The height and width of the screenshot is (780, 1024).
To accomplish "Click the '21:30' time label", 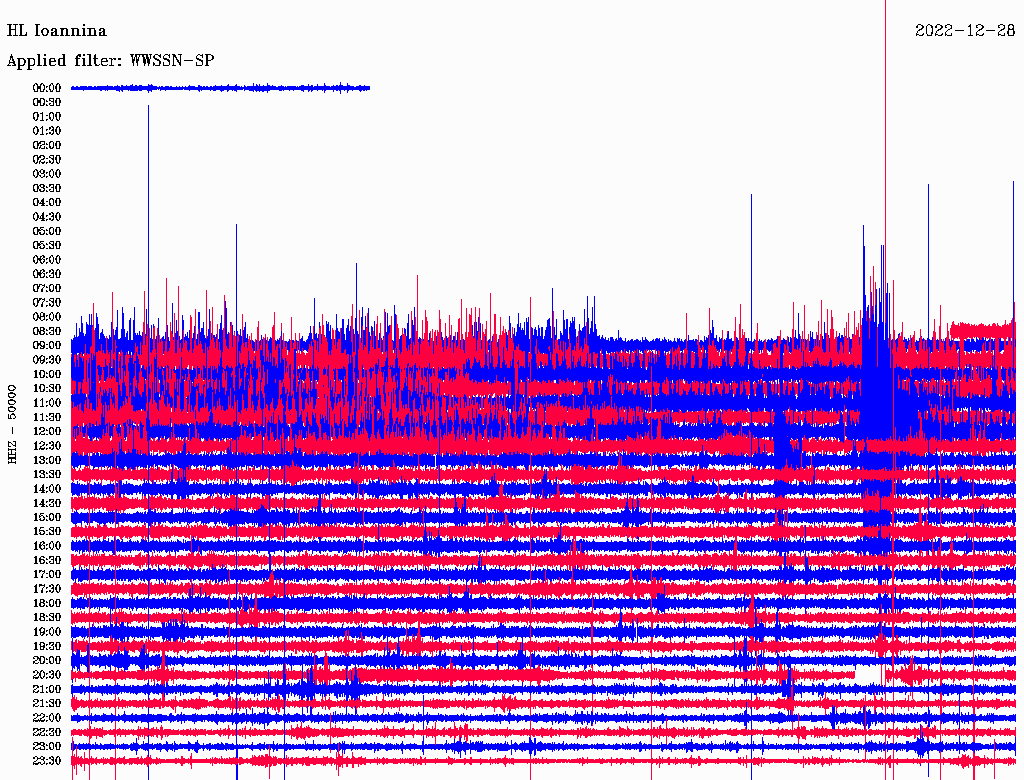I will pyautogui.click(x=47, y=704).
